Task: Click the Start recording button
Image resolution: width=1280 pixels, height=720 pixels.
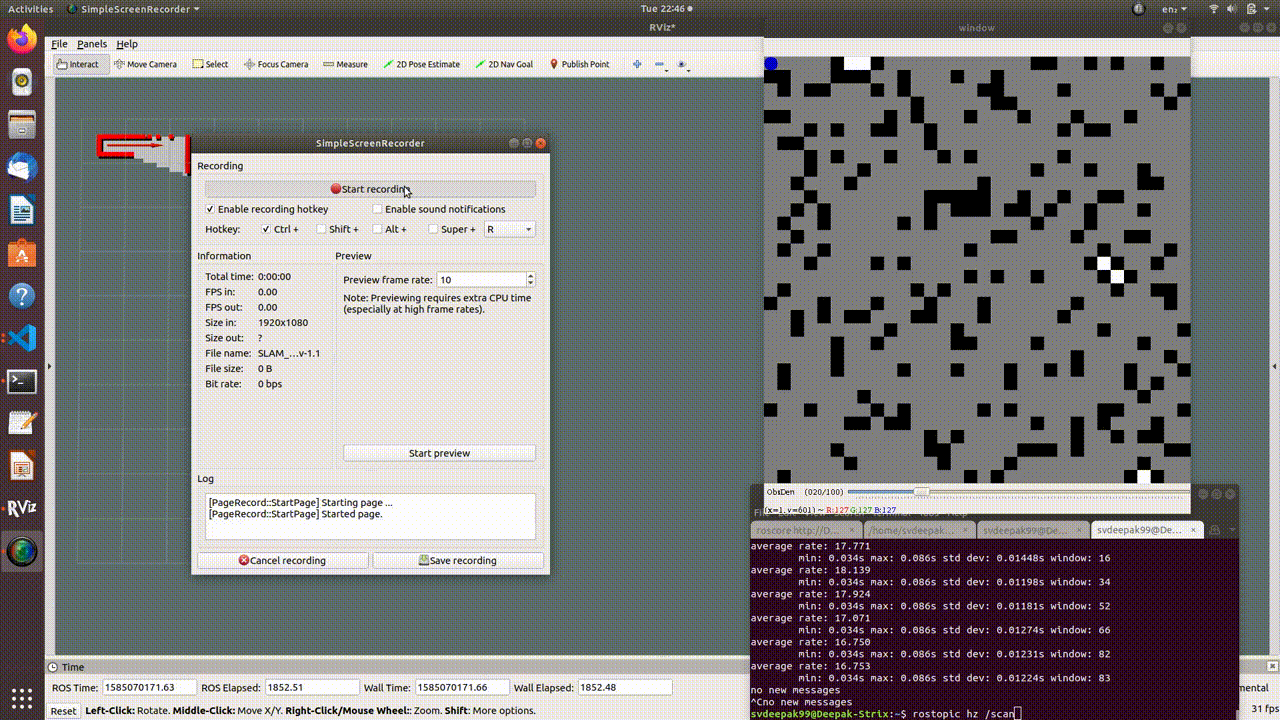Action: click(x=370, y=189)
